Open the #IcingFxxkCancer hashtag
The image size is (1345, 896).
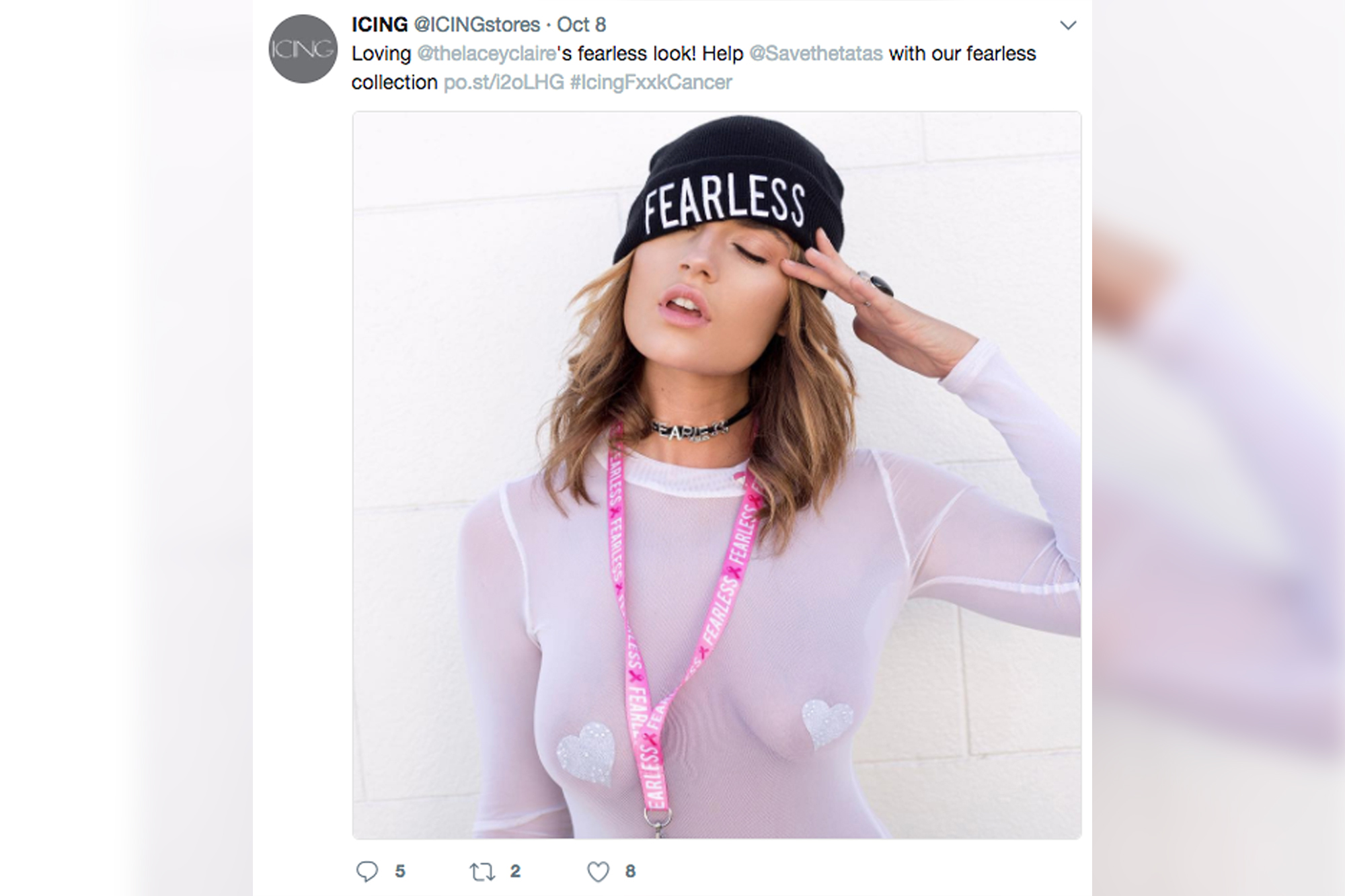(x=651, y=83)
